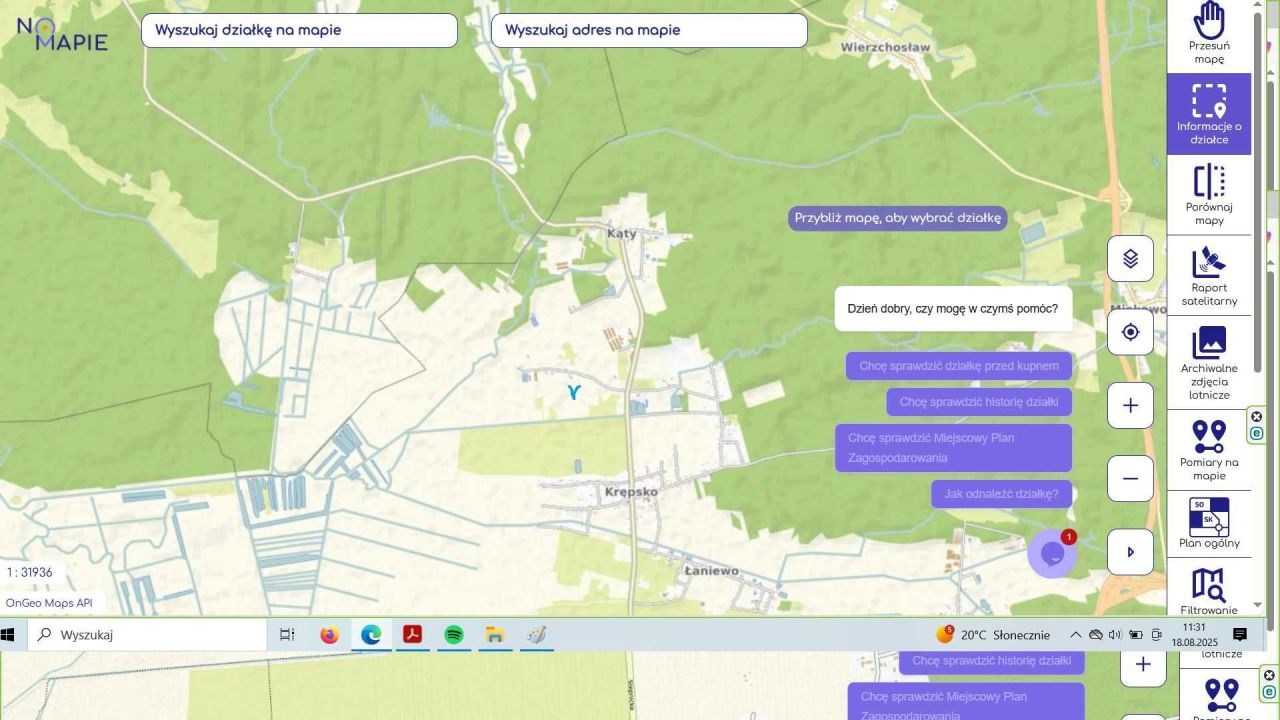Select the Przesuń mapę hand tool

pos(1209,35)
